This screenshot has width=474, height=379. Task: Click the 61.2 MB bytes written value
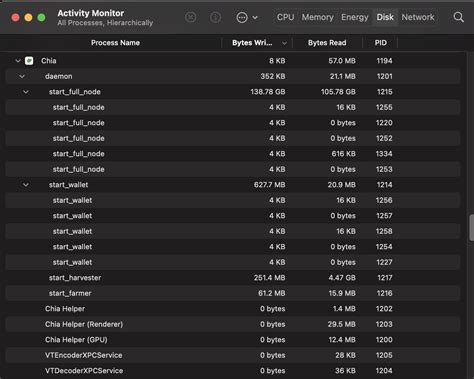point(272,293)
